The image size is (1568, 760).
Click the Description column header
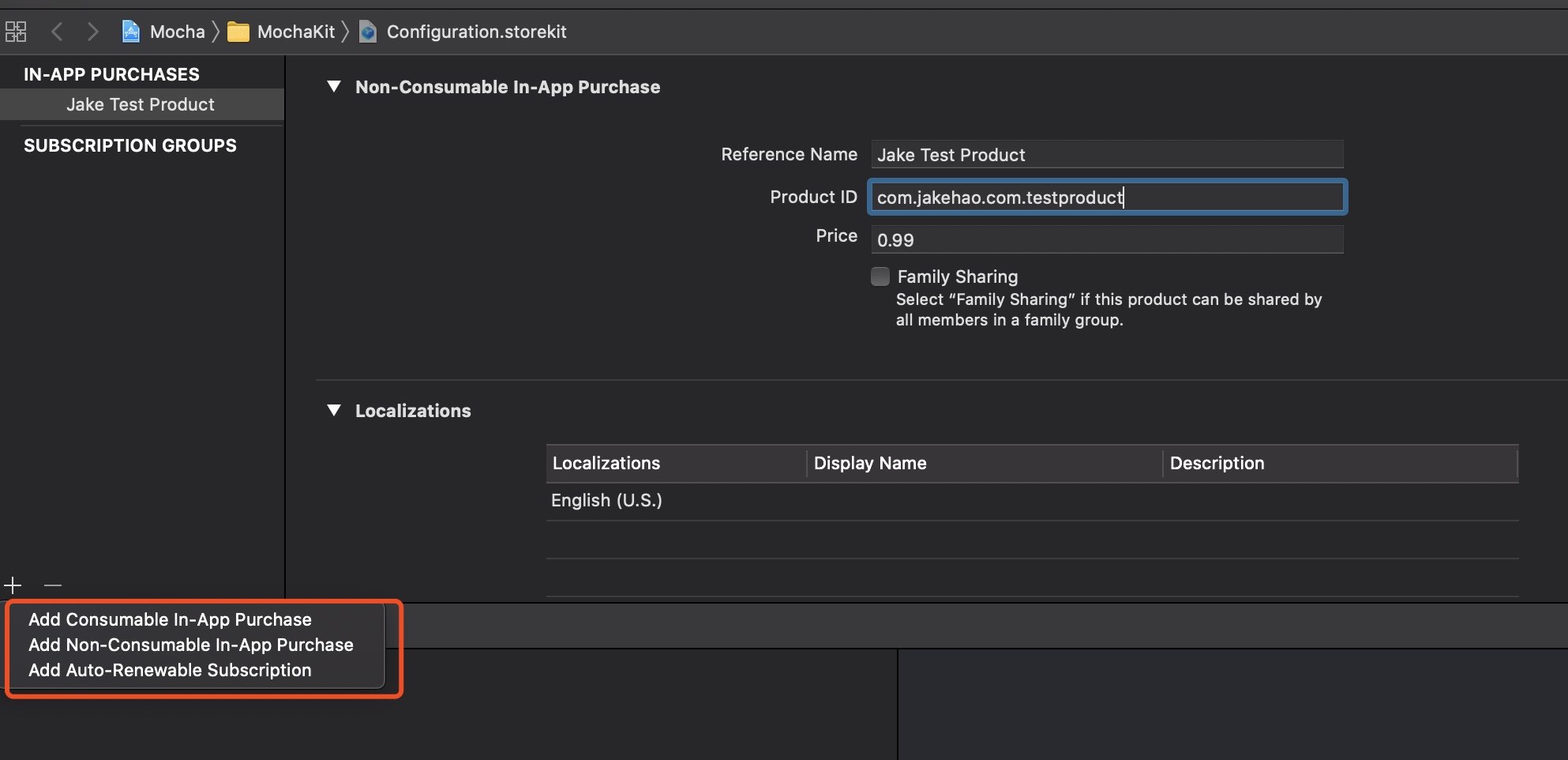[x=1217, y=464]
